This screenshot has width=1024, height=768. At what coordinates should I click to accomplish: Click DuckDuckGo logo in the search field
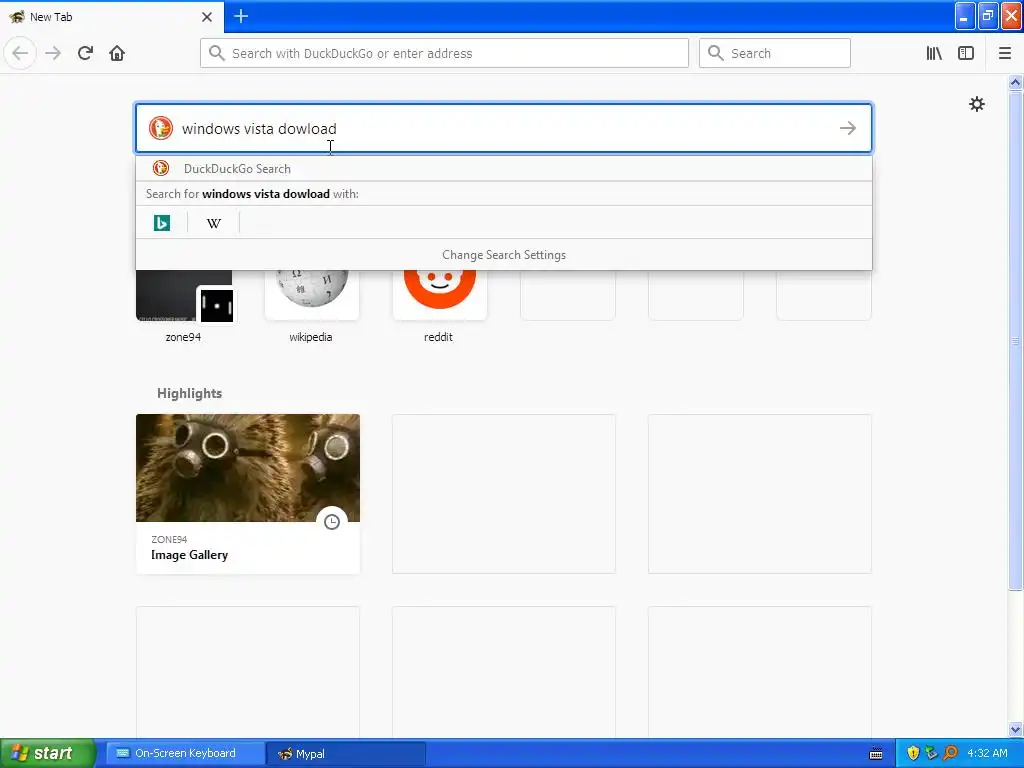[160, 128]
